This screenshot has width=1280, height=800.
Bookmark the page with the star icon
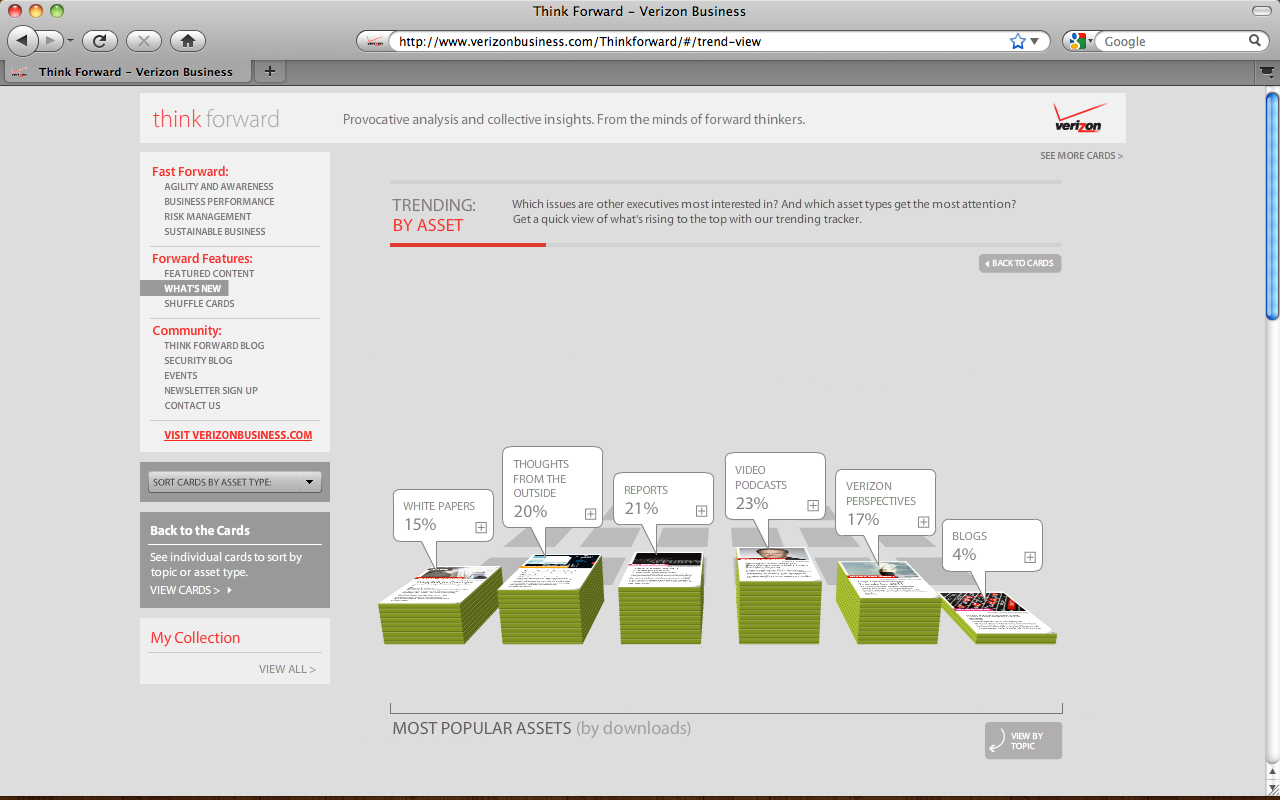pos(1018,41)
